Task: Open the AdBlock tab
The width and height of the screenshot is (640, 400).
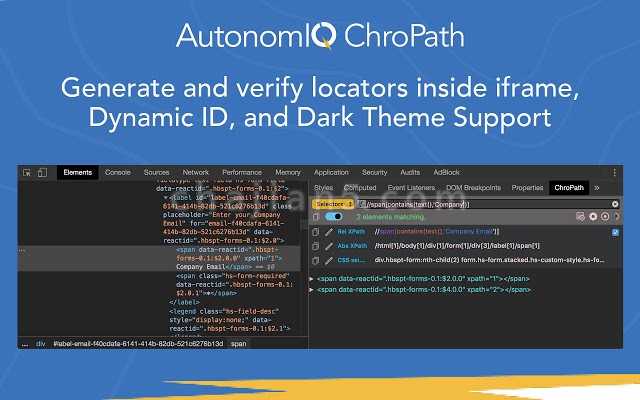Action: 447,173
